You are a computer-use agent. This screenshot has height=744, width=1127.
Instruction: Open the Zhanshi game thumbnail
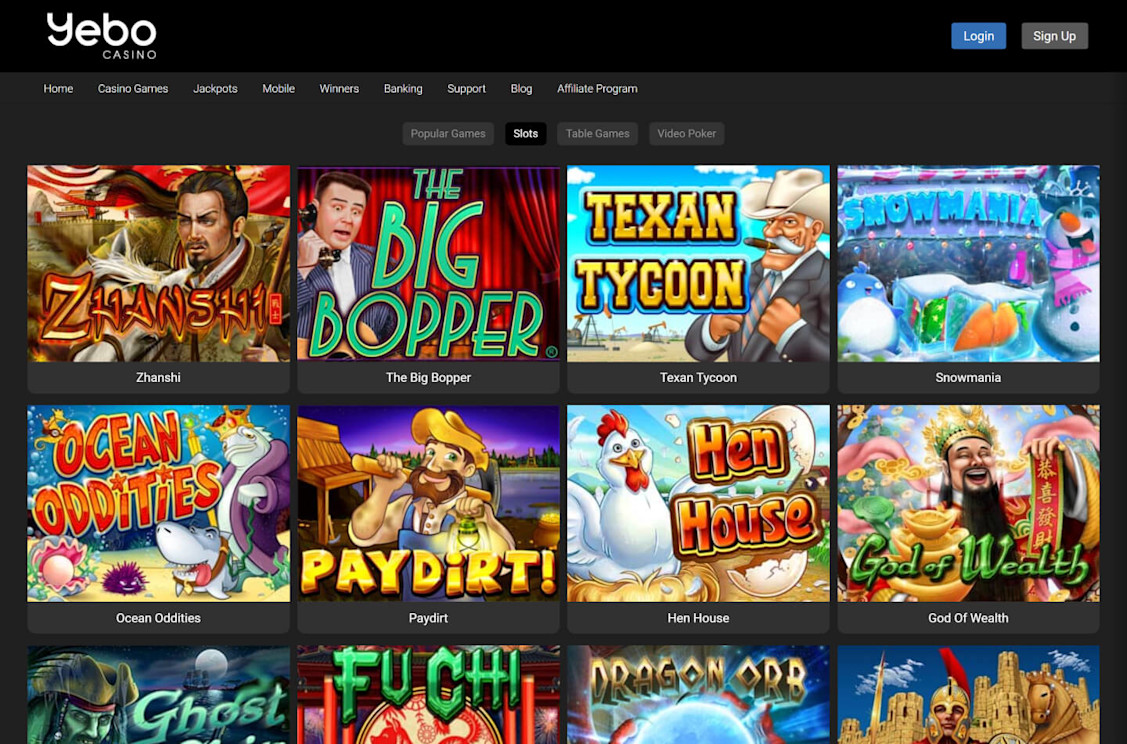pos(159,264)
